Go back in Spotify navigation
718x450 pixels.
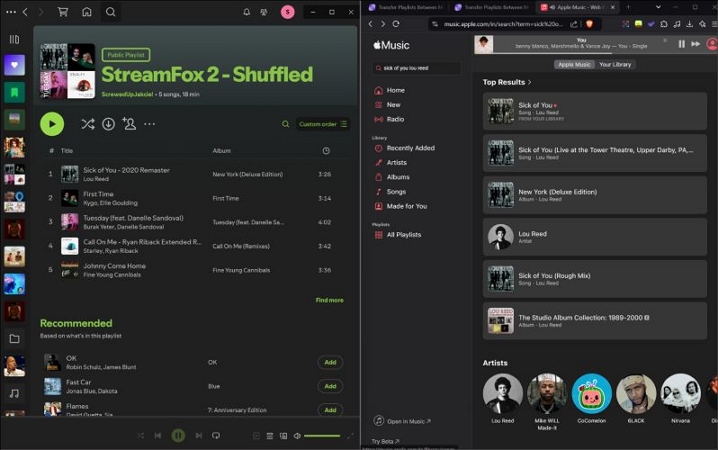click(25, 12)
